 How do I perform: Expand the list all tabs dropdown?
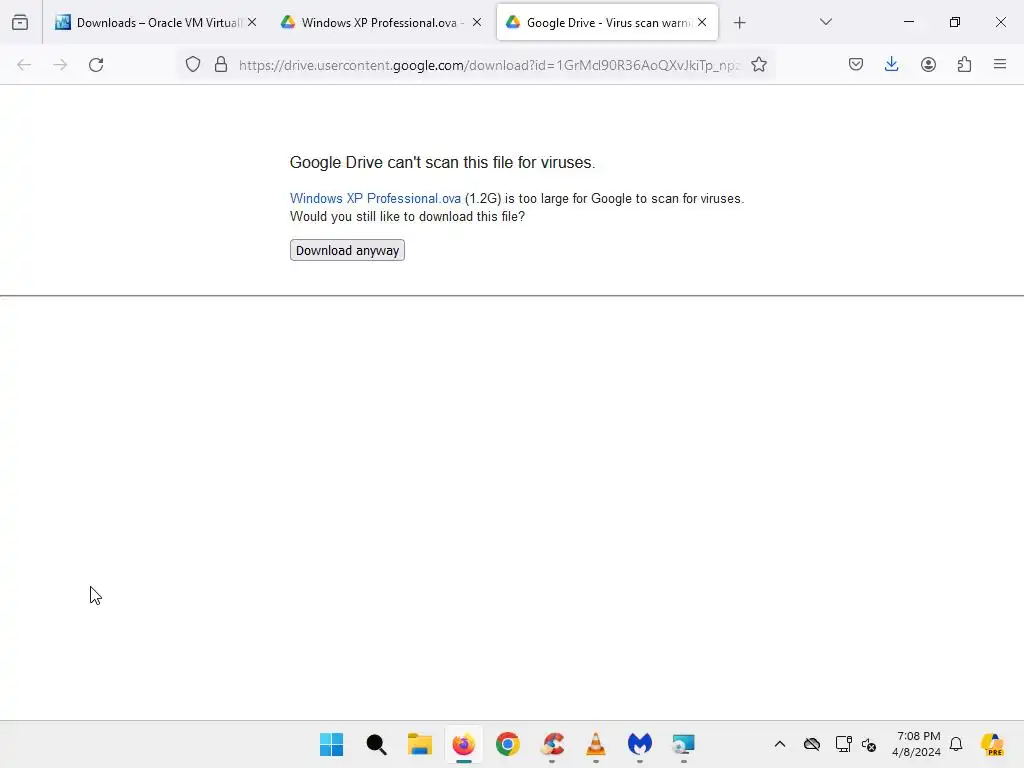[825, 22]
